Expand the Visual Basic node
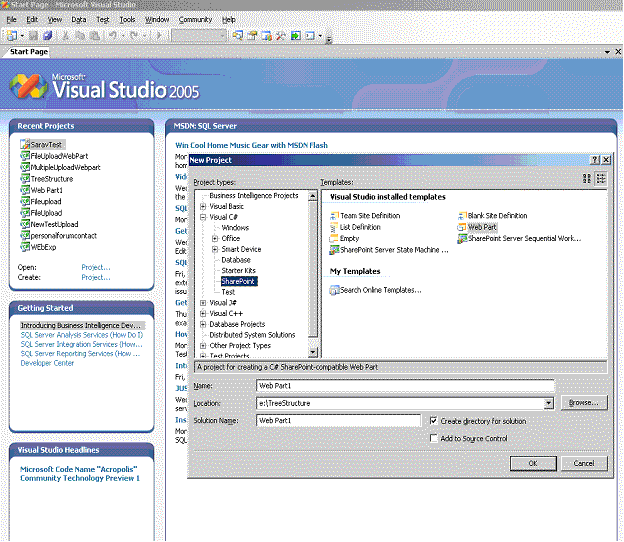The image size is (624, 542). [203, 207]
